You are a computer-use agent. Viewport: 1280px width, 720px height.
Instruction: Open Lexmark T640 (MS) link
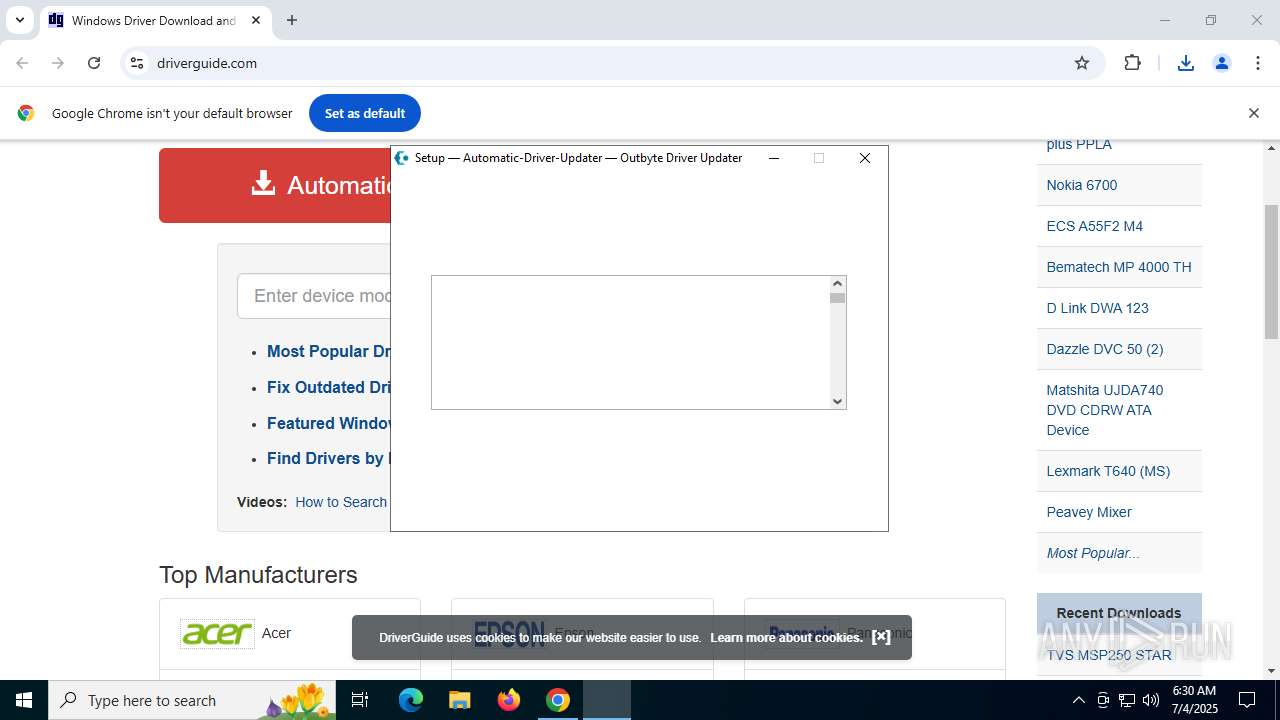[x=1108, y=471]
